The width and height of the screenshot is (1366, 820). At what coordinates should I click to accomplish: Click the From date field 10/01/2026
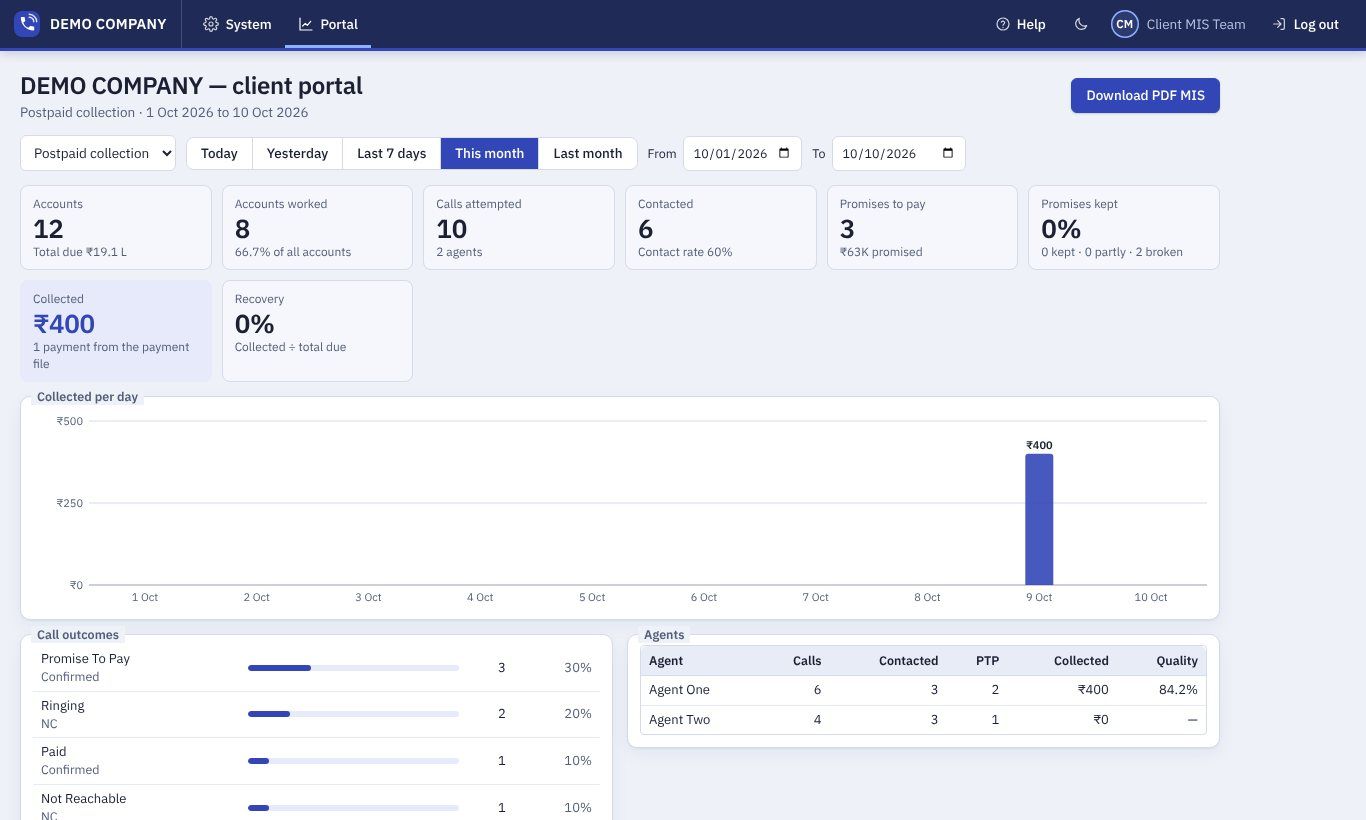point(742,153)
